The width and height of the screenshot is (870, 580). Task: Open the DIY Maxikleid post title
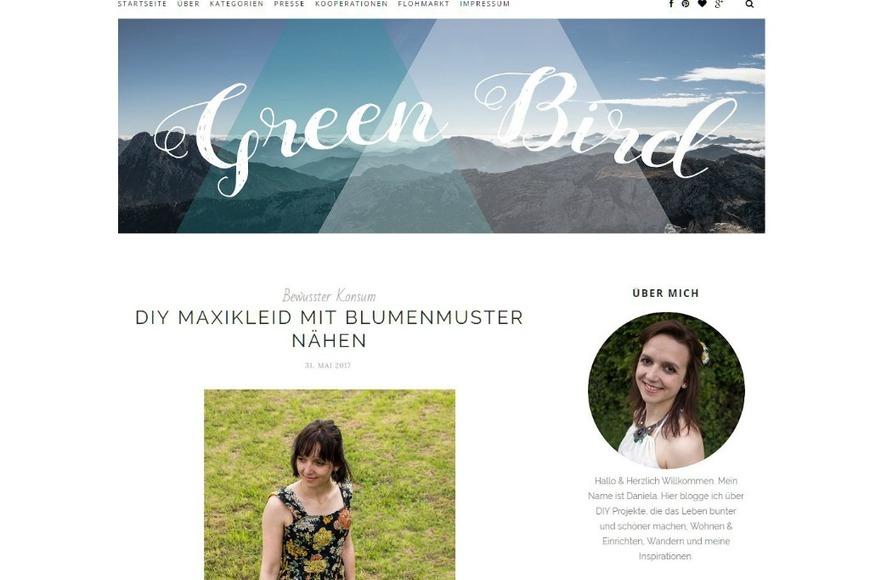pos(329,329)
